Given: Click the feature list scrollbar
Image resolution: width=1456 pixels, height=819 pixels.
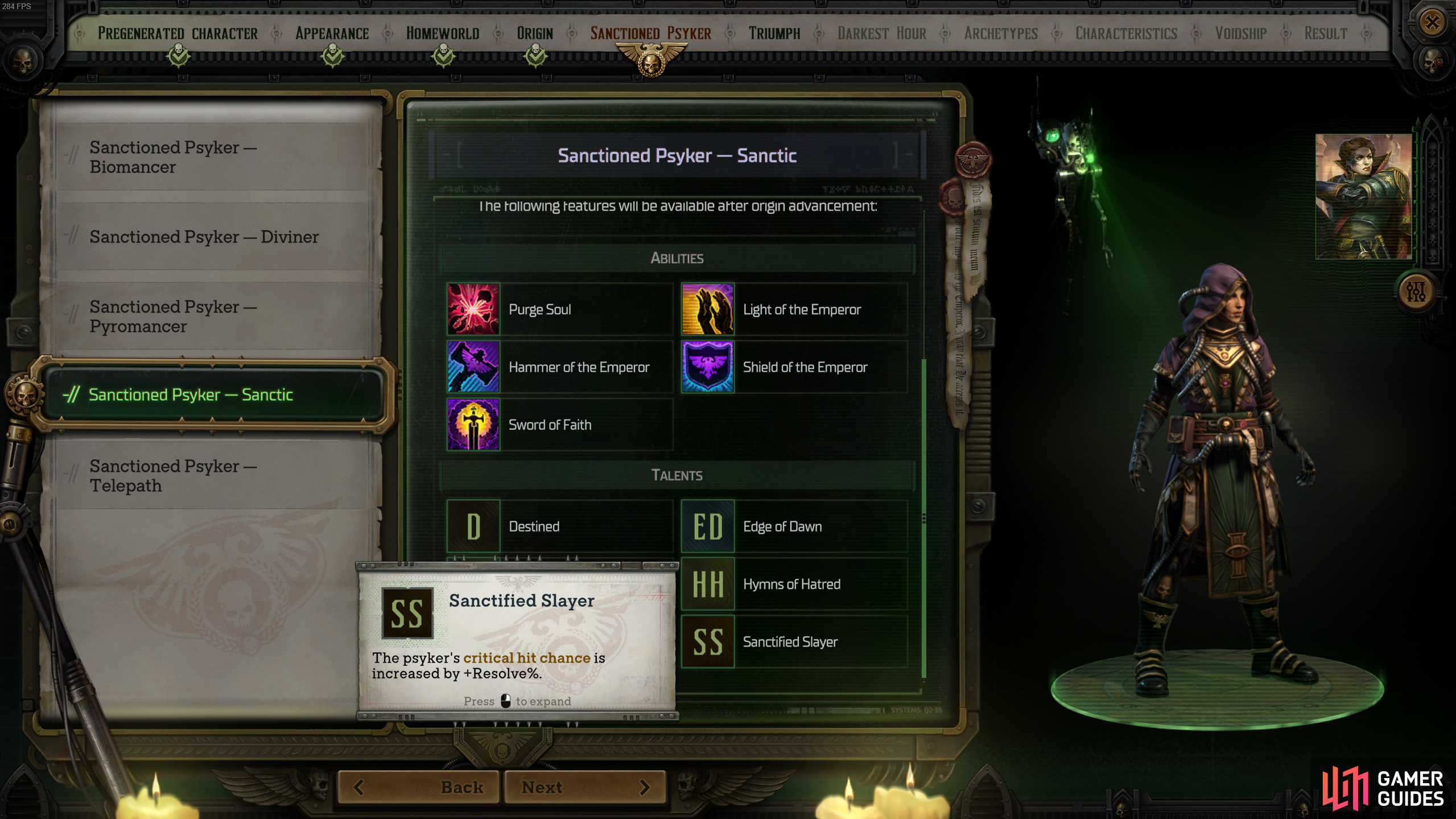Looking at the screenshot, I should [923, 518].
